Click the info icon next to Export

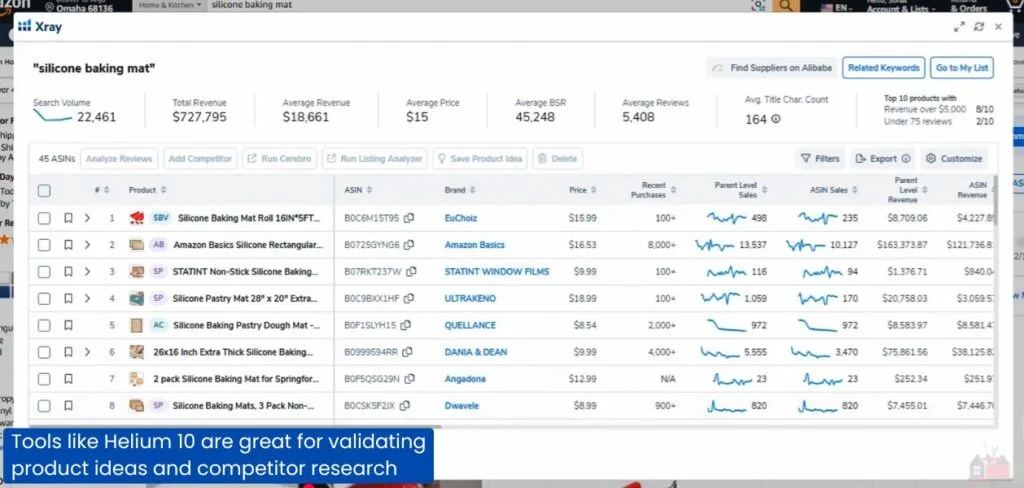906,159
